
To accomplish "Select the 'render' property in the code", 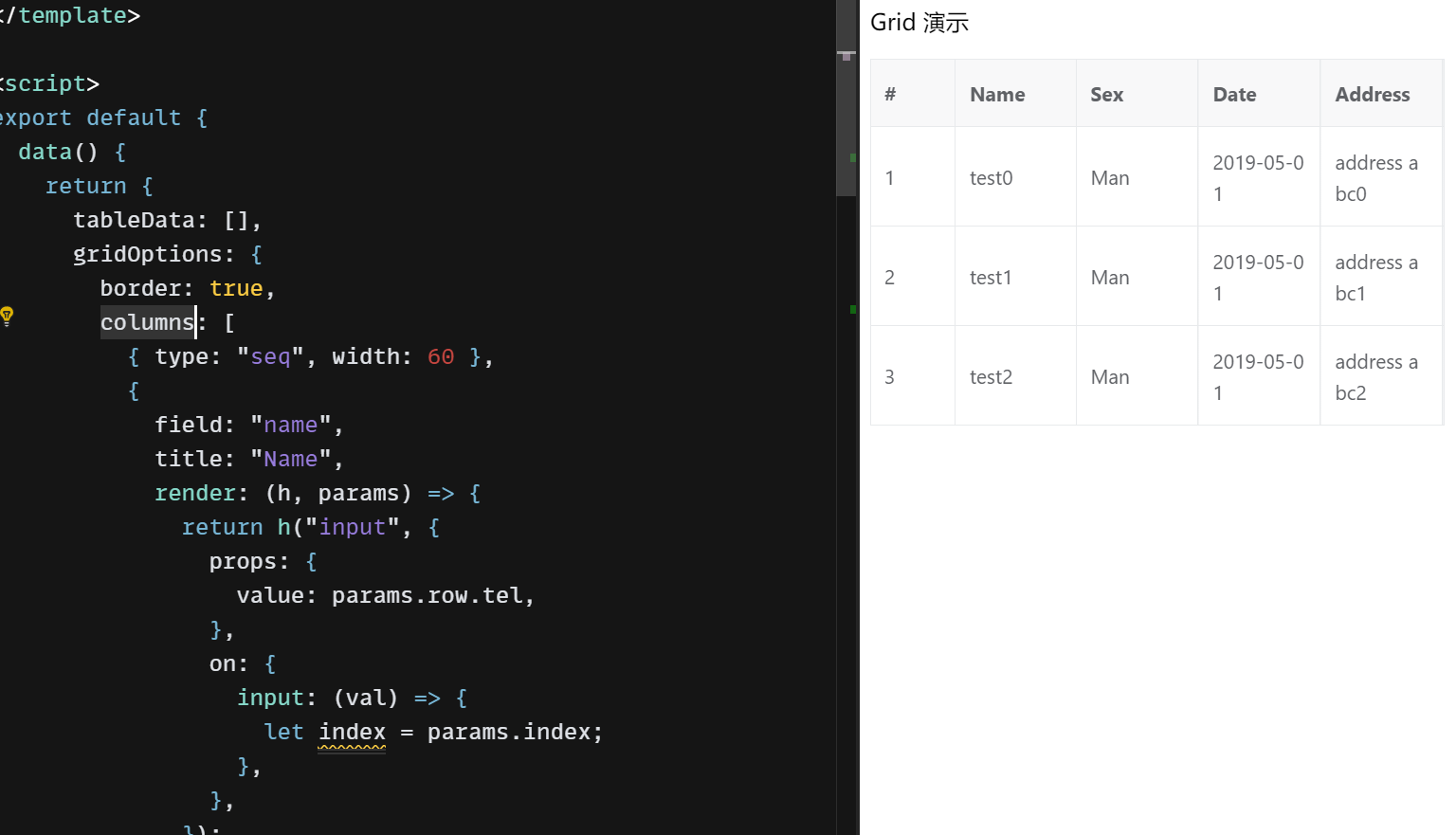I will click(195, 493).
